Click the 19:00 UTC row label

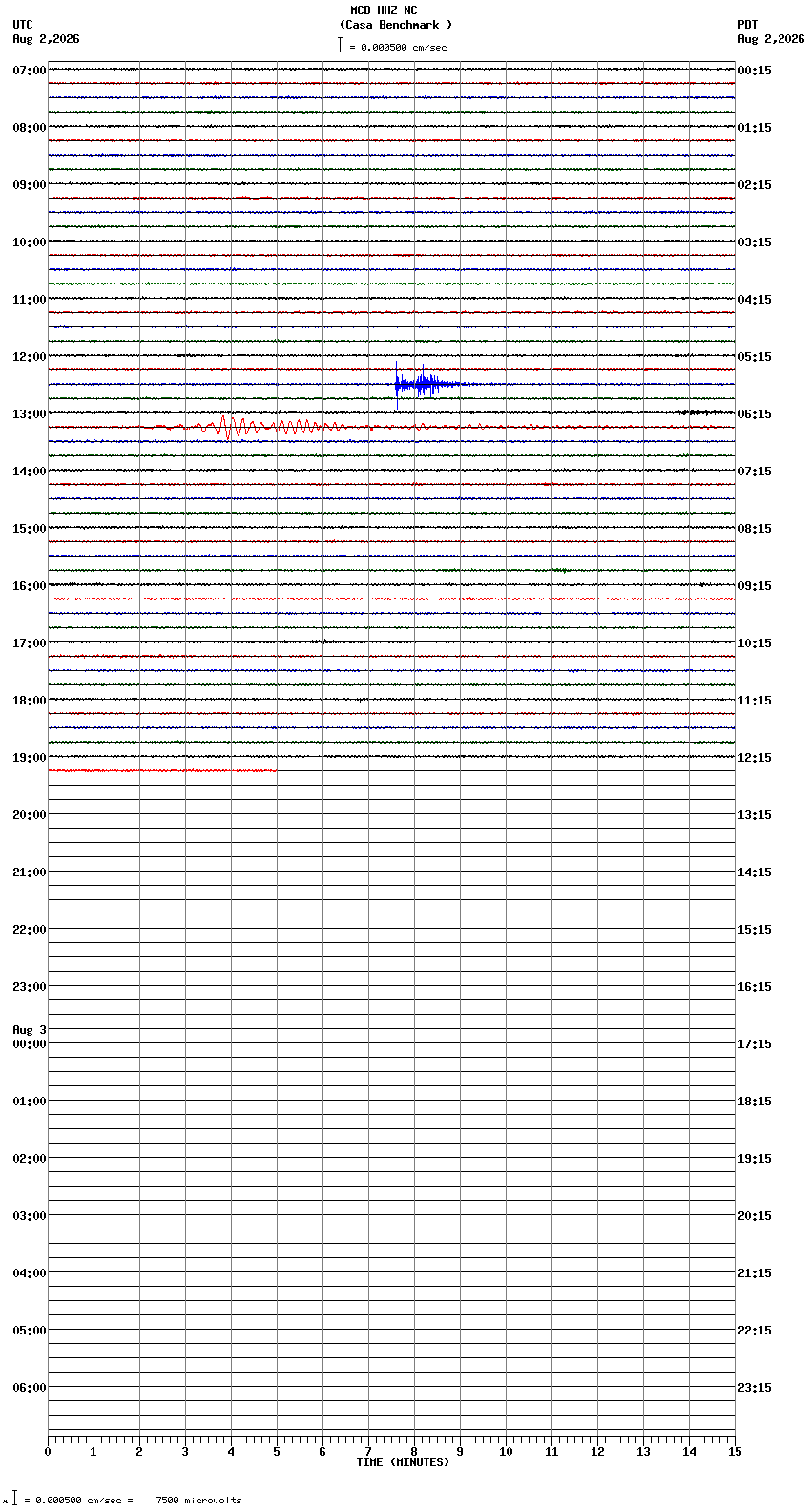click(30, 758)
